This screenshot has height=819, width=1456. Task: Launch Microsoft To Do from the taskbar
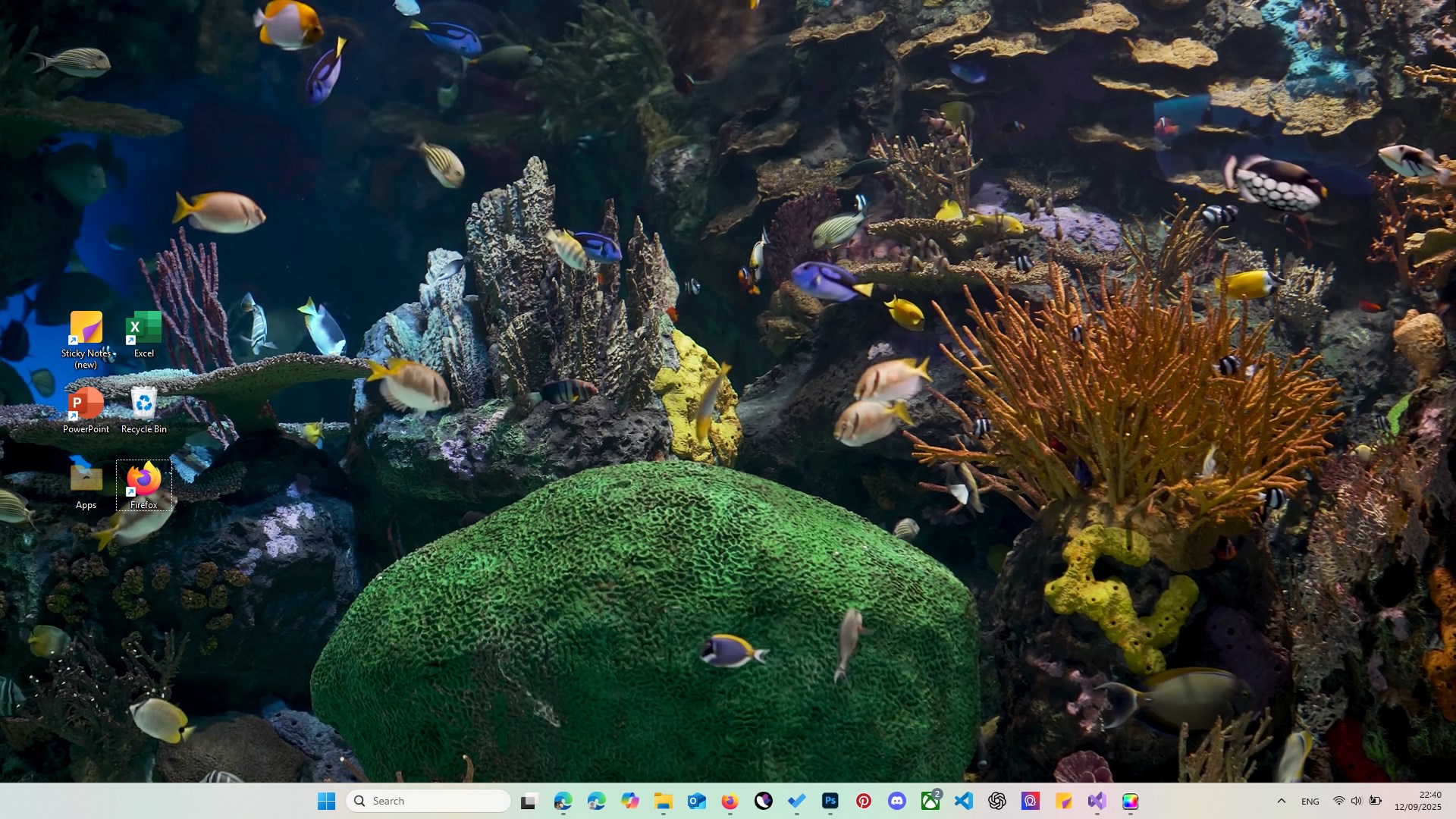point(797,801)
